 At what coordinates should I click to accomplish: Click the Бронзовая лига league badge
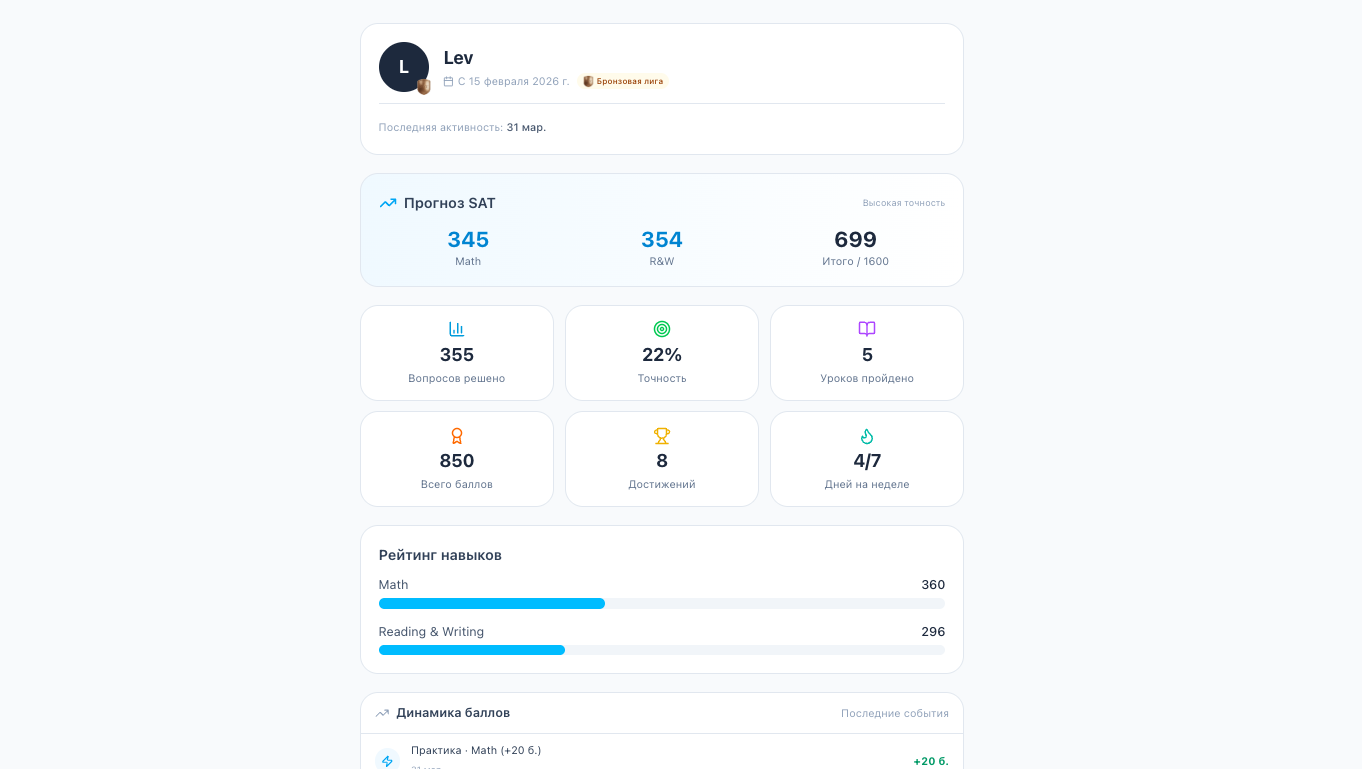[x=623, y=82]
